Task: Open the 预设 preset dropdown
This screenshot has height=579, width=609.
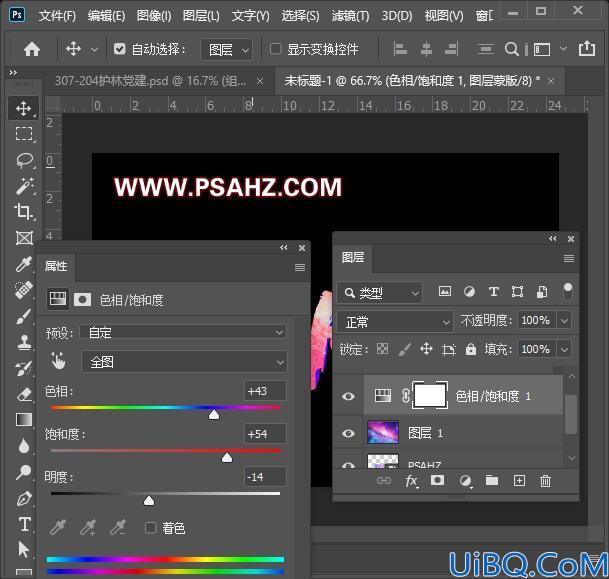Action: (183, 332)
